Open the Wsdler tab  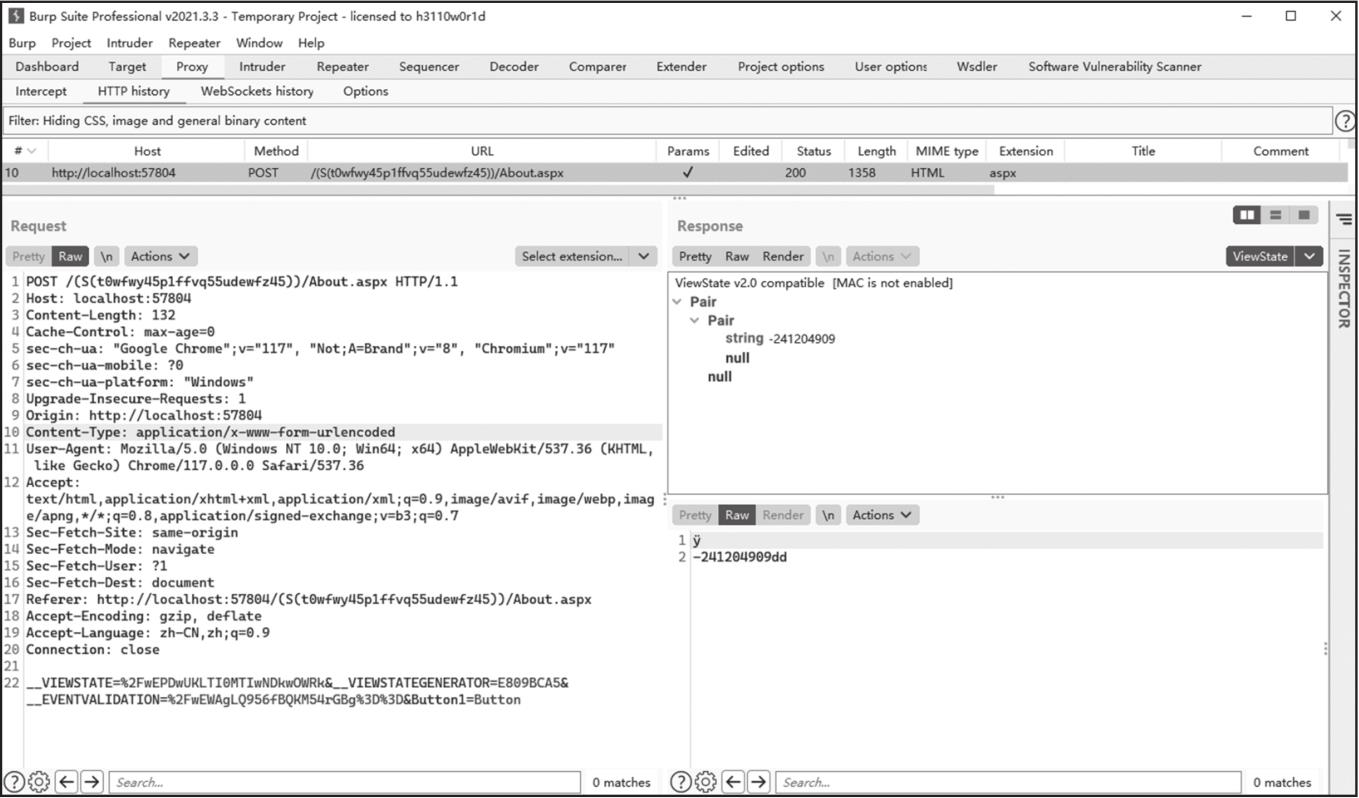[977, 67]
